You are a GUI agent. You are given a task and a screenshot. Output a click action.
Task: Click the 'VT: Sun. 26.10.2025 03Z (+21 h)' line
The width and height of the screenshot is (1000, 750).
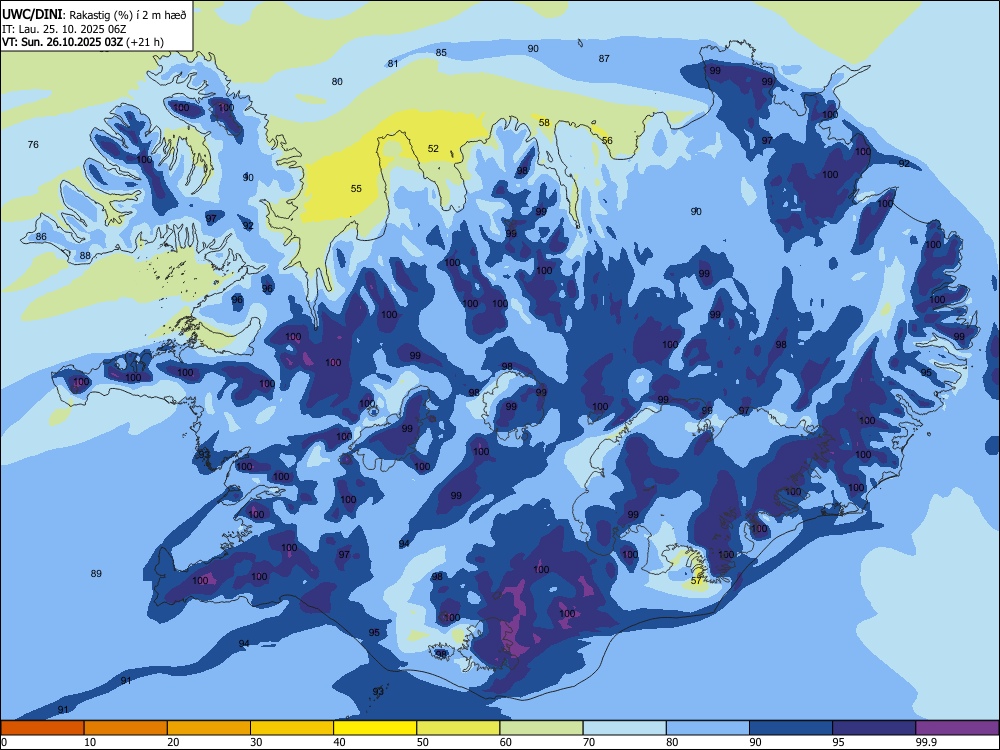(83, 42)
